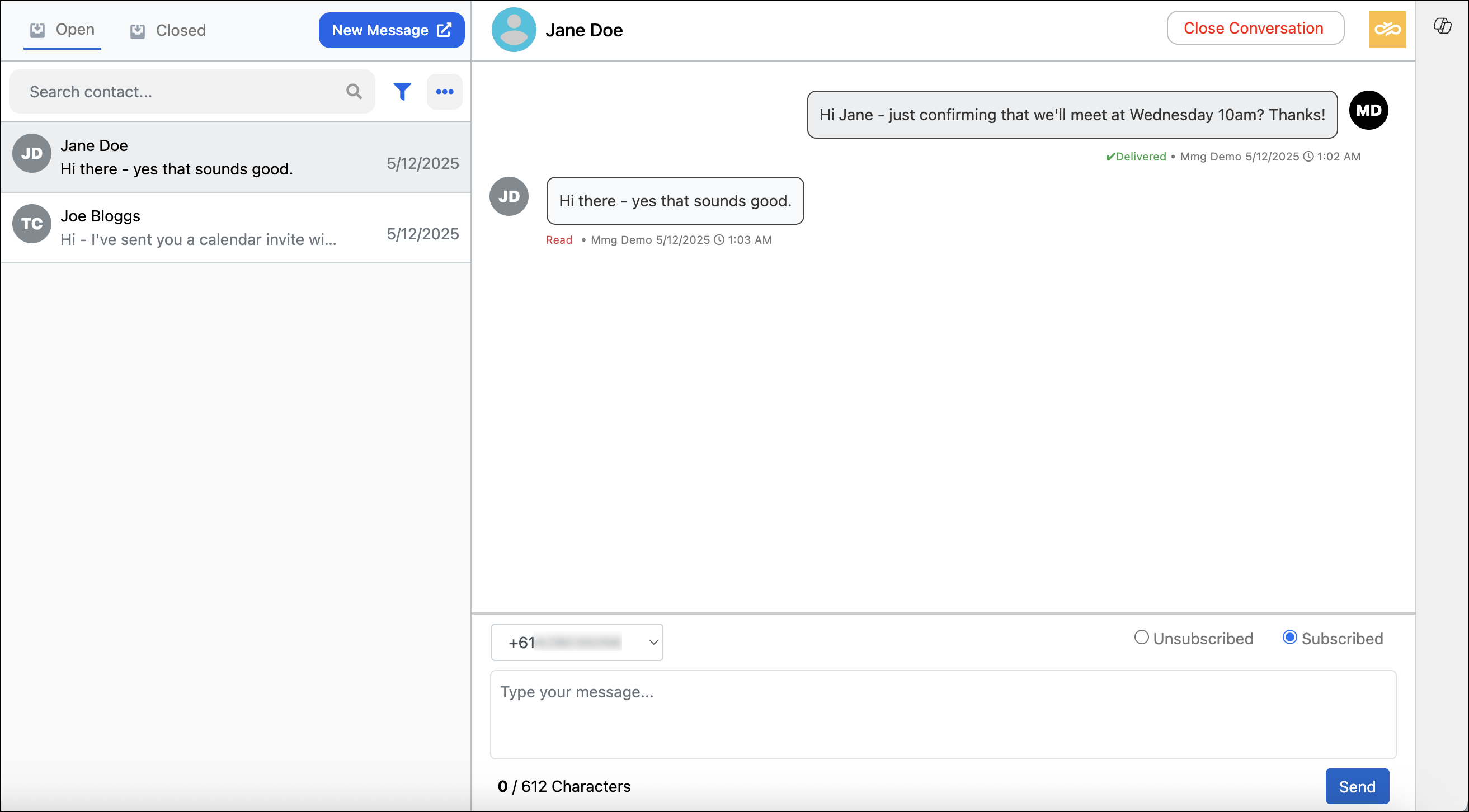Select the Open conversations tab

[x=62, y=29]
